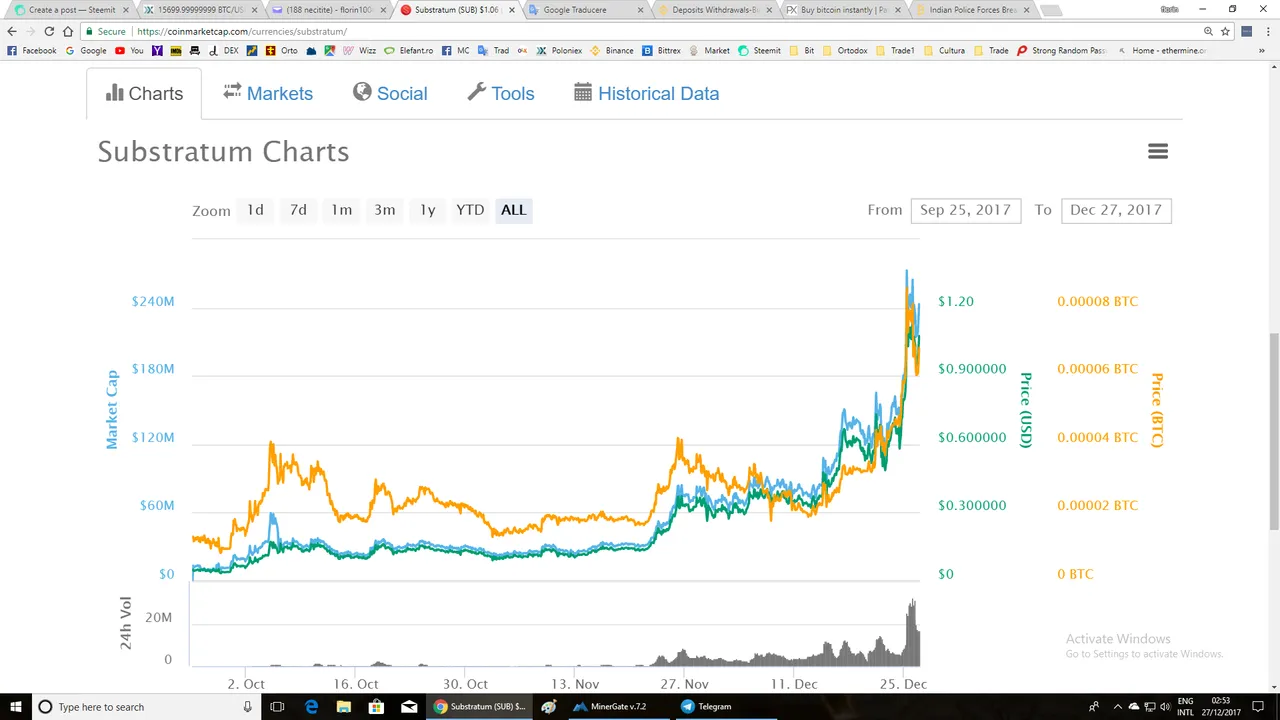Screen dimensions: 1280x720
Task: Open the DEX bookmark
Action: pyautogui.click(x=224, y=50)
